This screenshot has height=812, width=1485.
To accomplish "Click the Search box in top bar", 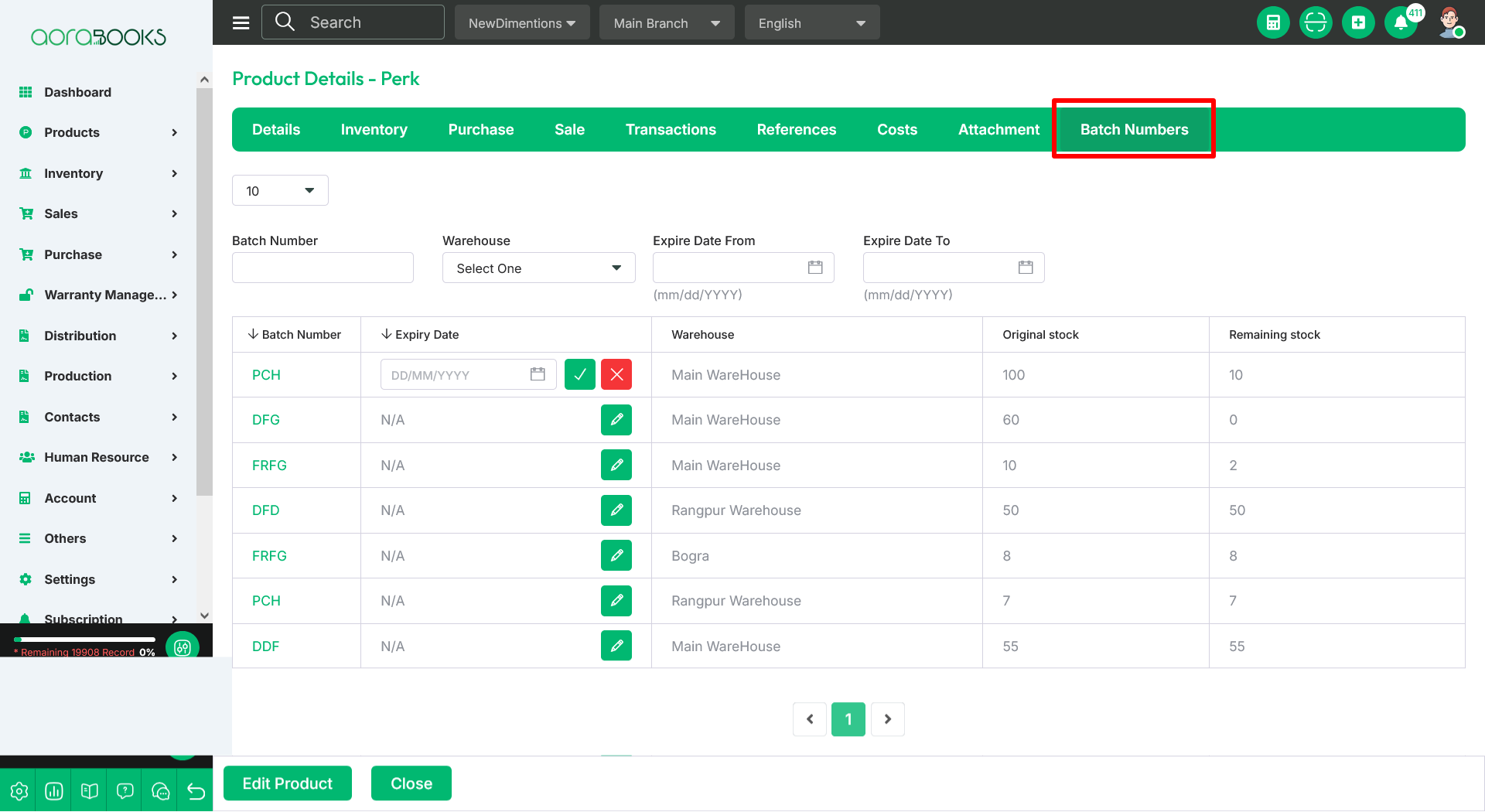I will 353,22.
